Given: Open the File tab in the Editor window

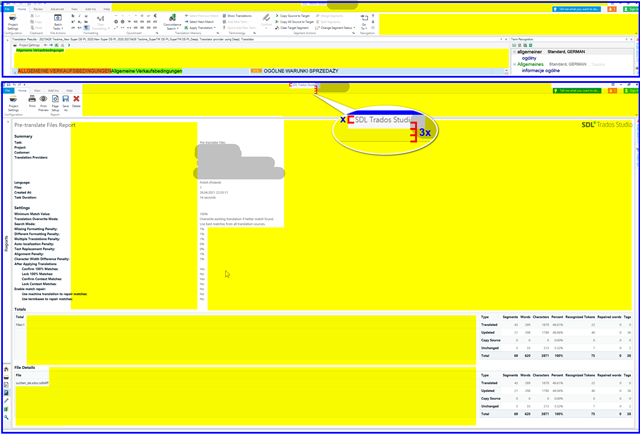Looking at the screenshot, I should point(7,9).
